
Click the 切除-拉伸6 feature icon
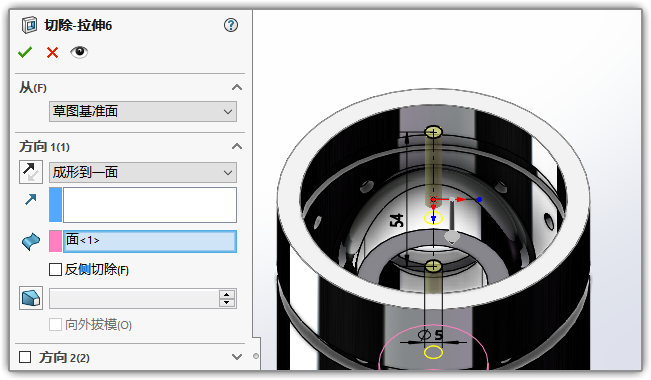[29, 25]
